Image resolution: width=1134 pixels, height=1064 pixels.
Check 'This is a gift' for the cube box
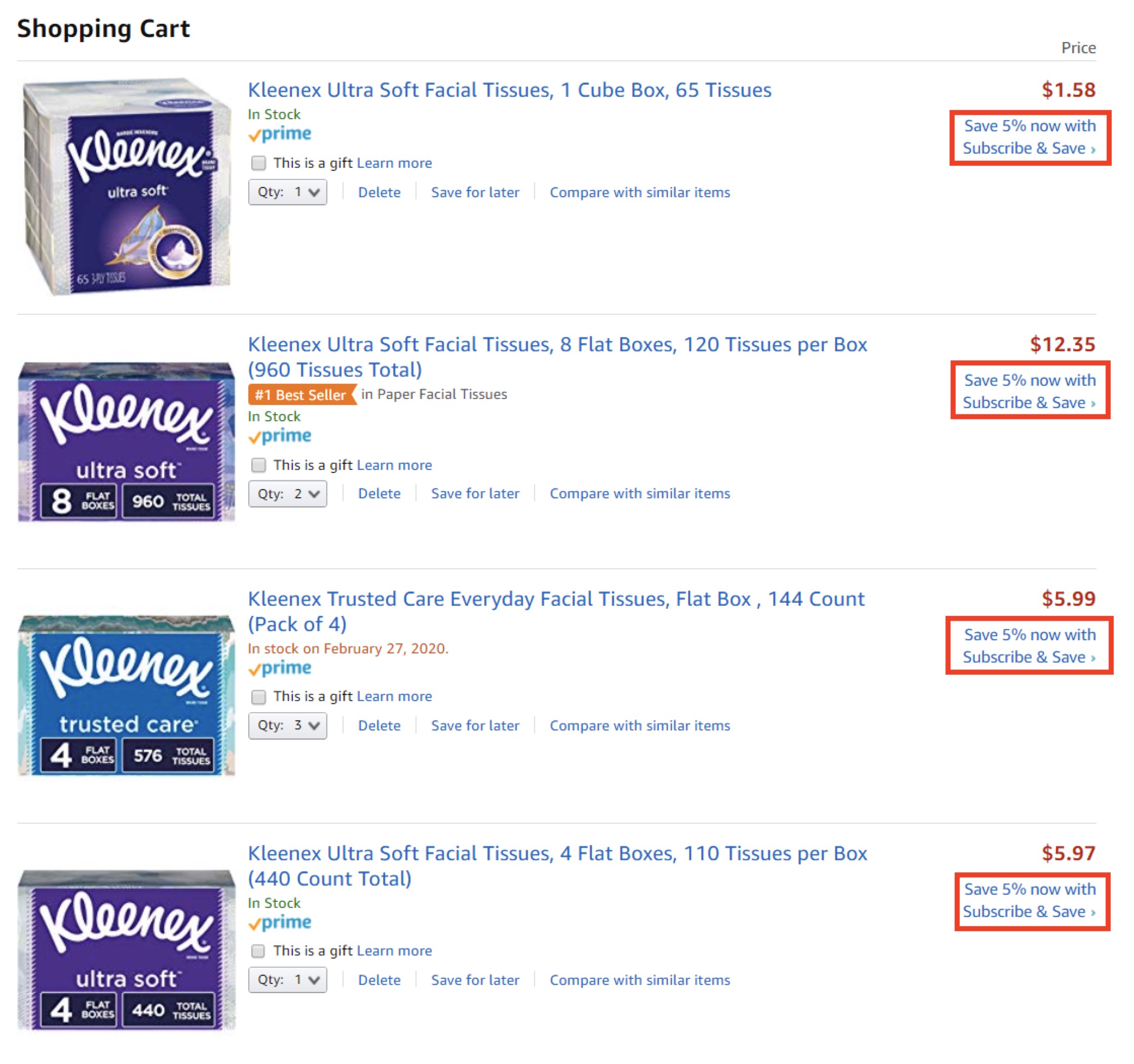pos(258,163)
